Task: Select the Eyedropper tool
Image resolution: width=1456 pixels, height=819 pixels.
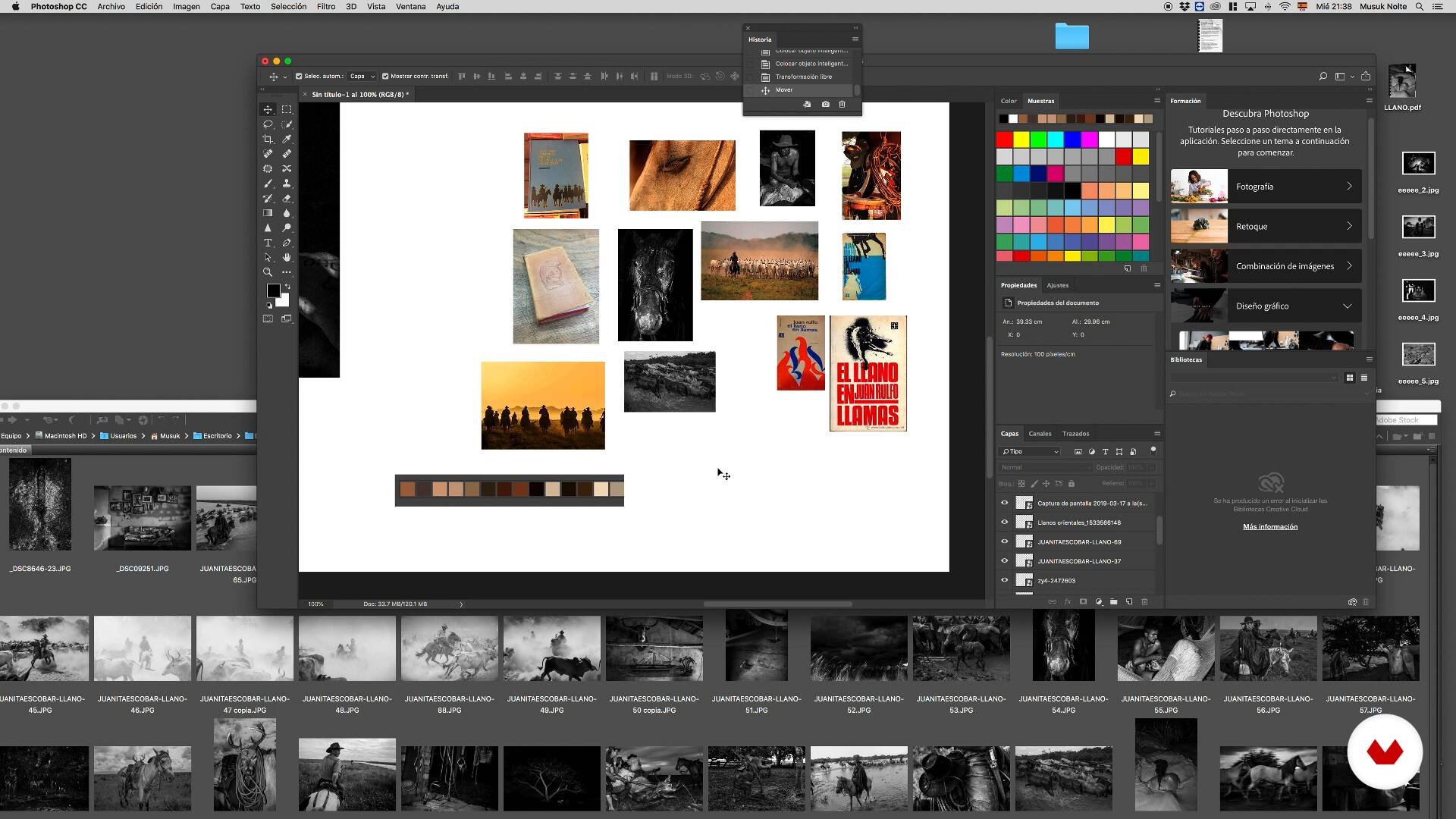Action: (287, 140)
